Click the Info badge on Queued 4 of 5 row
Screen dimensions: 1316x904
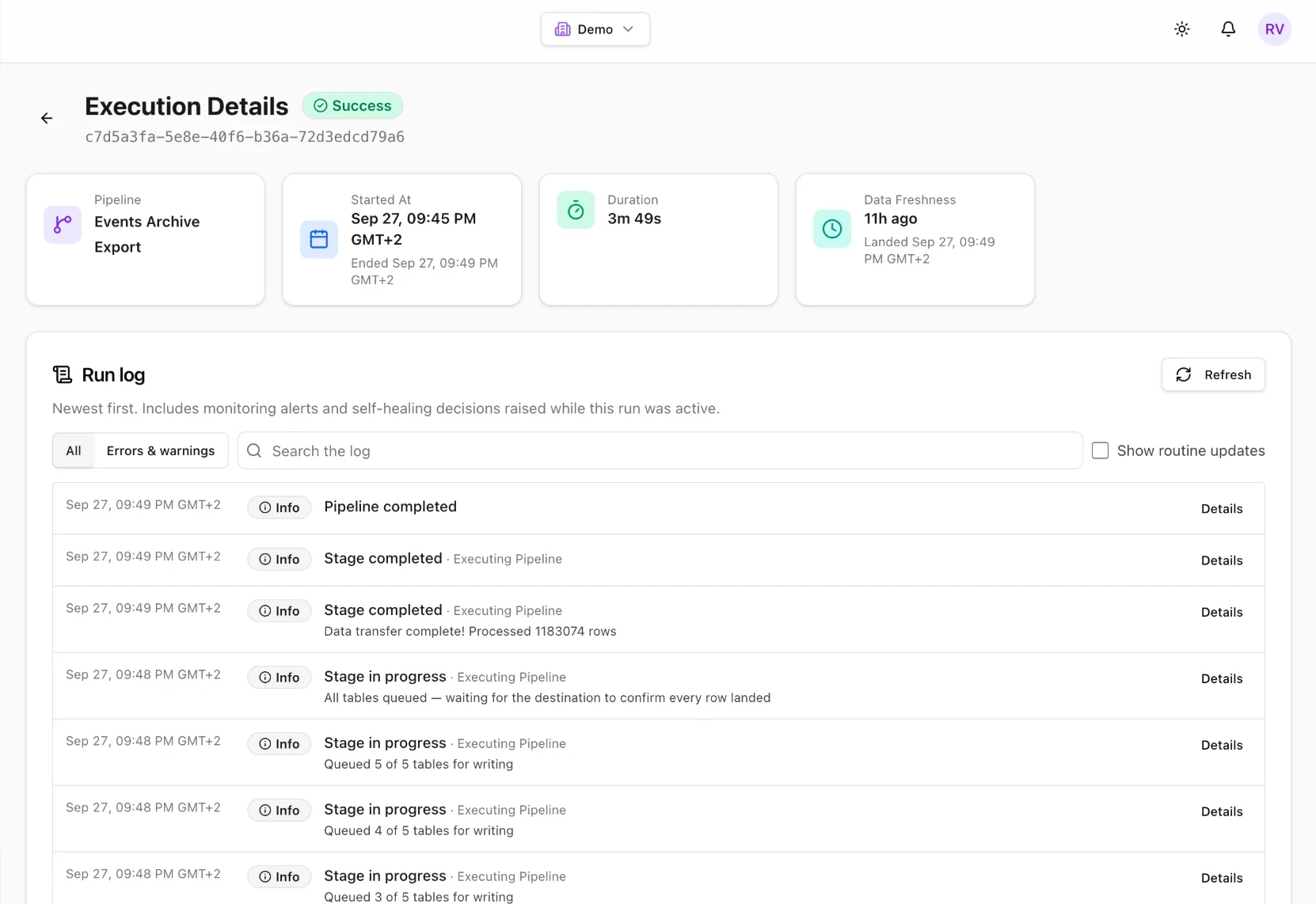tap(280, 811)
